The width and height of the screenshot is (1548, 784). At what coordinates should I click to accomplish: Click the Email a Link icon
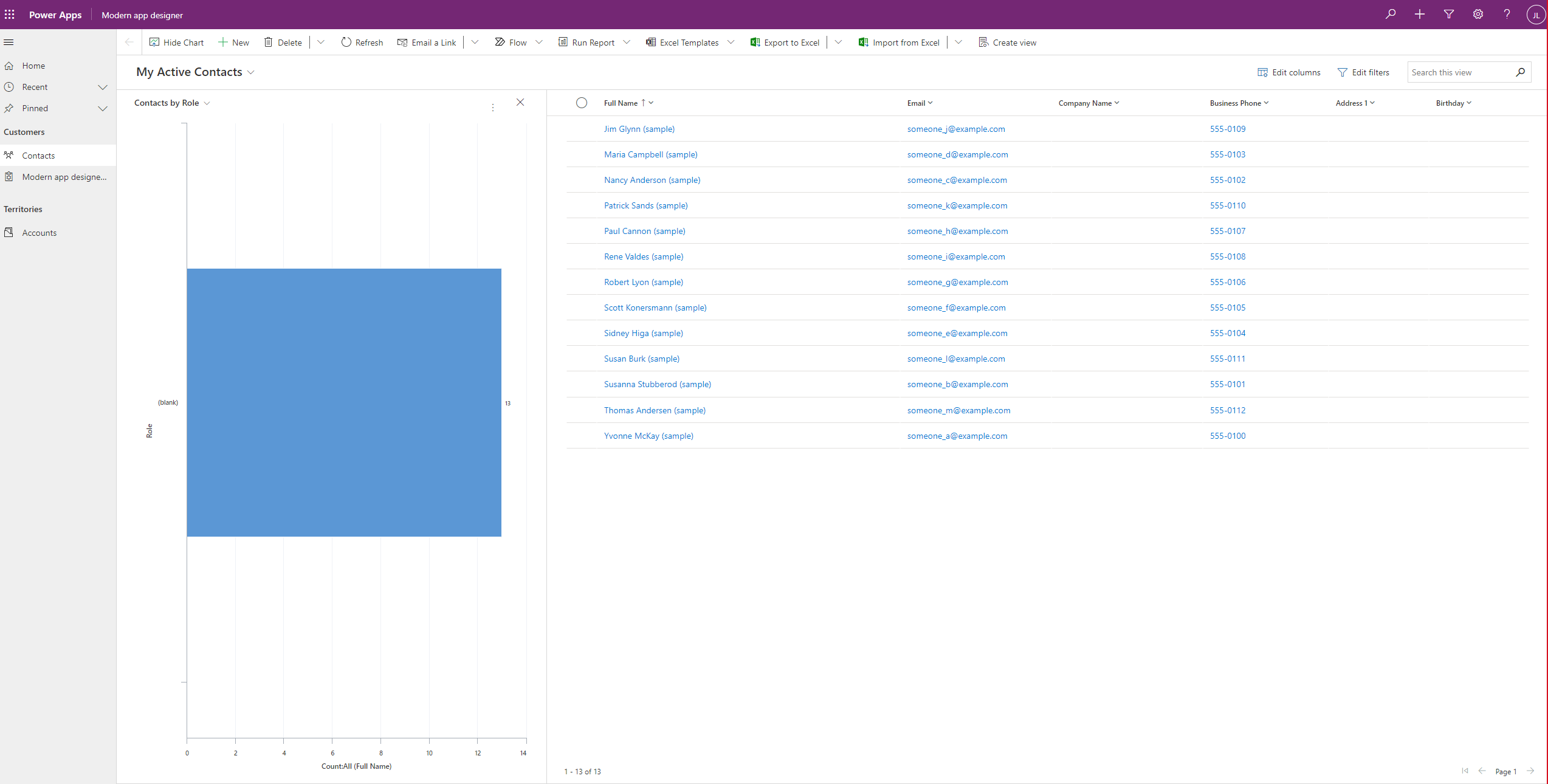402,42
